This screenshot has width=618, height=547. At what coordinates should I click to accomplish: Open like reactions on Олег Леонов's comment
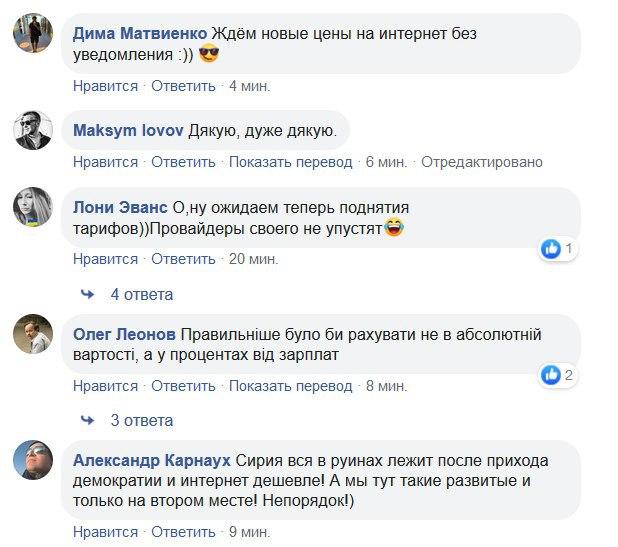(556, 375)
